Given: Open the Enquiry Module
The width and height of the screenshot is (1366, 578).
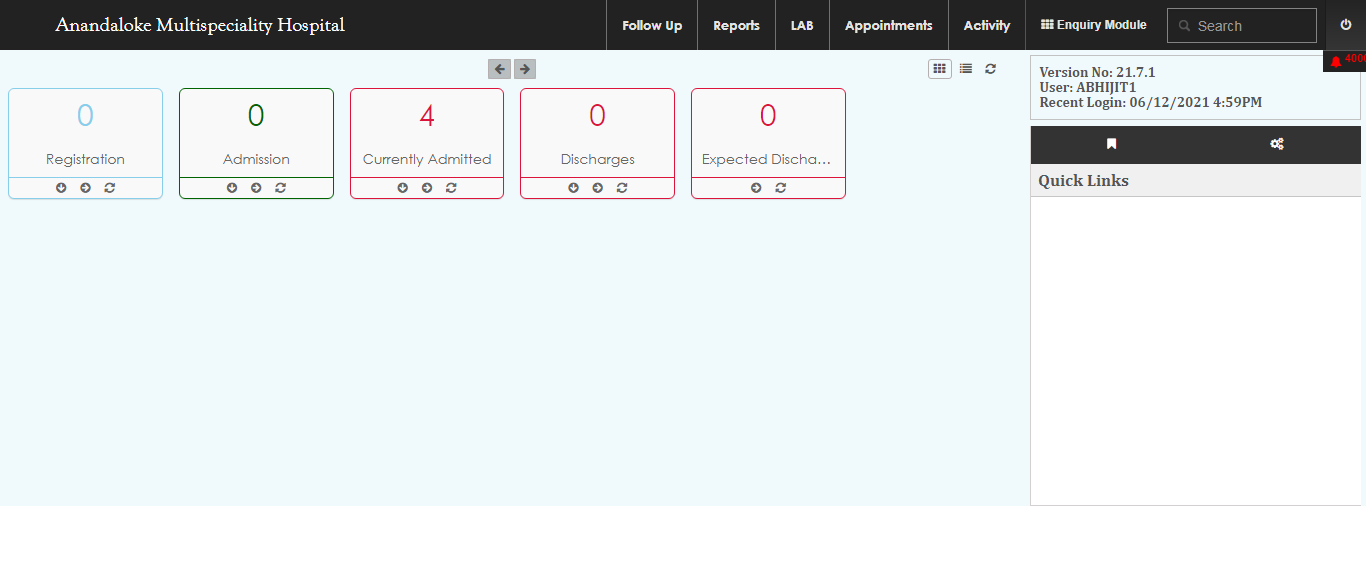Looking at the screenshot, I should pos(1094,25).
